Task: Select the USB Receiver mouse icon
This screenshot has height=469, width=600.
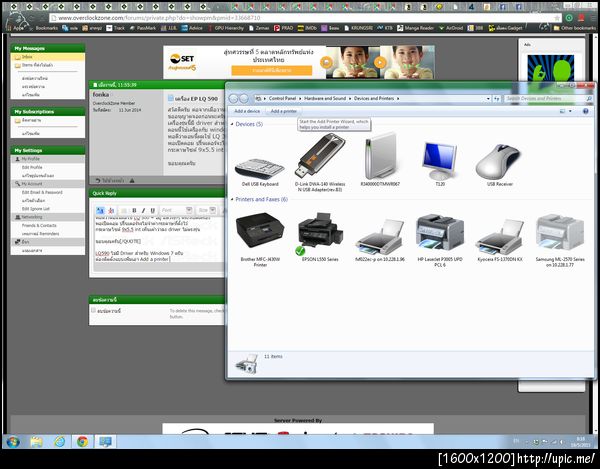Action: pyautogui.click(x=499, y=163)
